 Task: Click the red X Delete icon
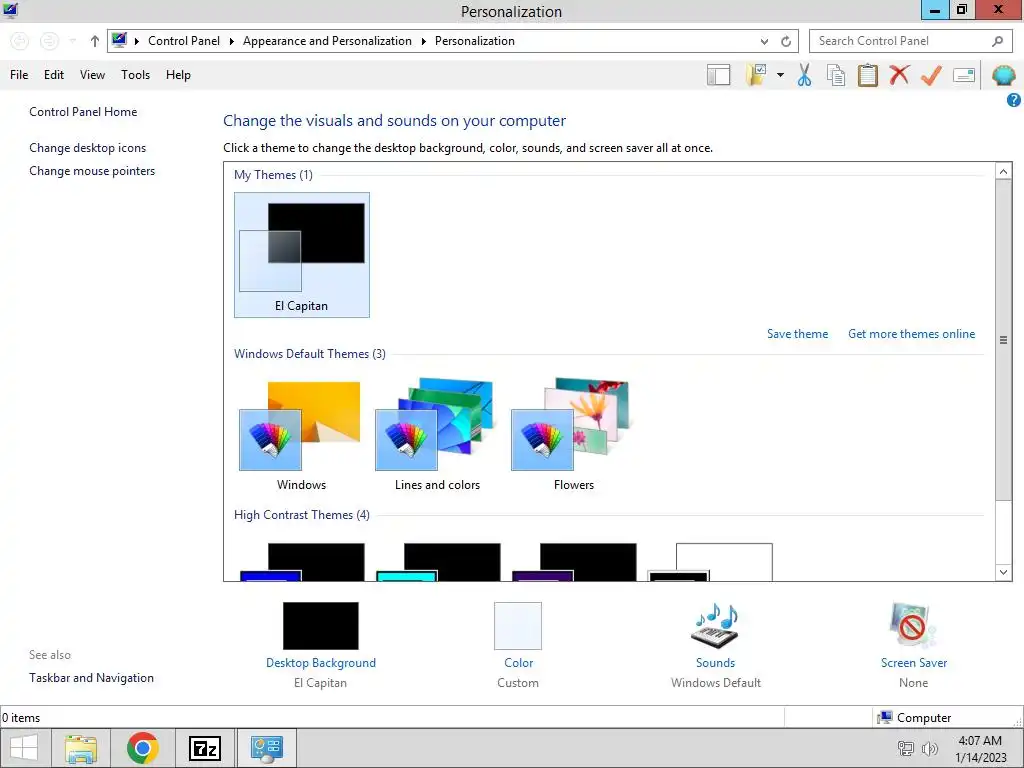coord(899,75)
